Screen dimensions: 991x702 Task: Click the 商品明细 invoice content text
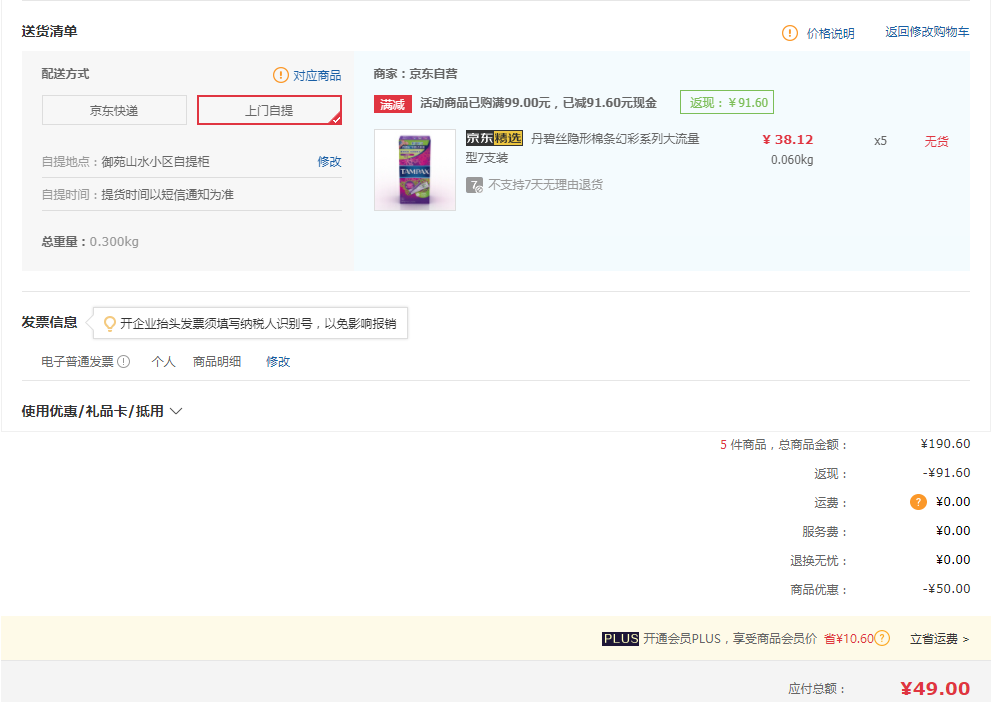(217, 361)
